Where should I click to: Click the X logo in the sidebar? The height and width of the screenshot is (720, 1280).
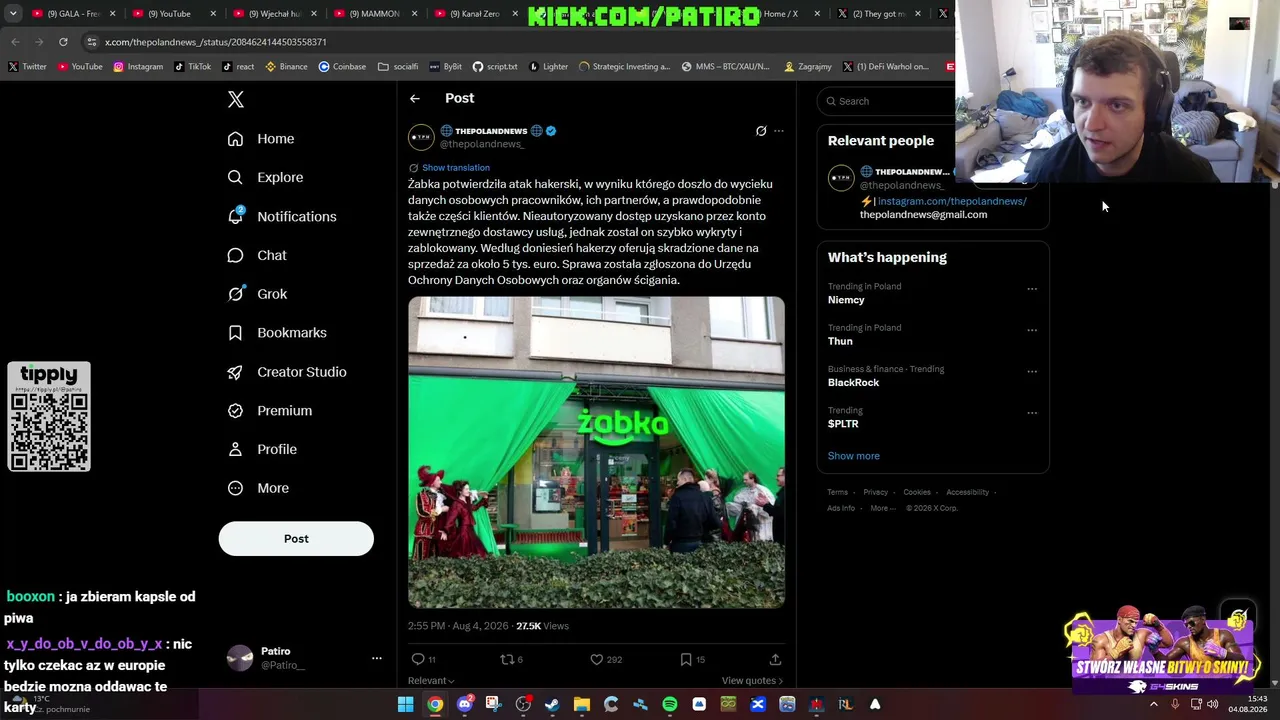pyautogui.click(x=236, y=99)
